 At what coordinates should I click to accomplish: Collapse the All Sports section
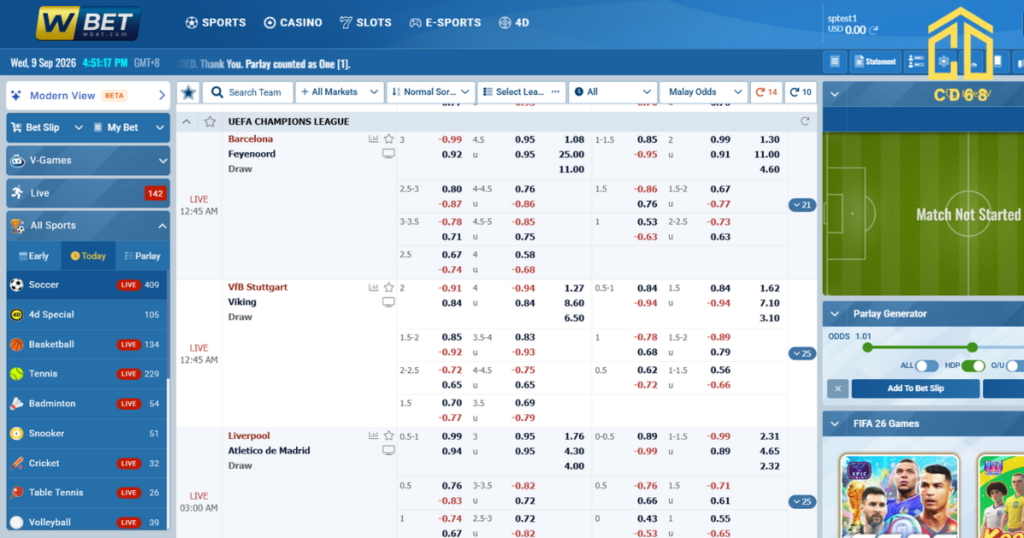click(x=88, y=226)
